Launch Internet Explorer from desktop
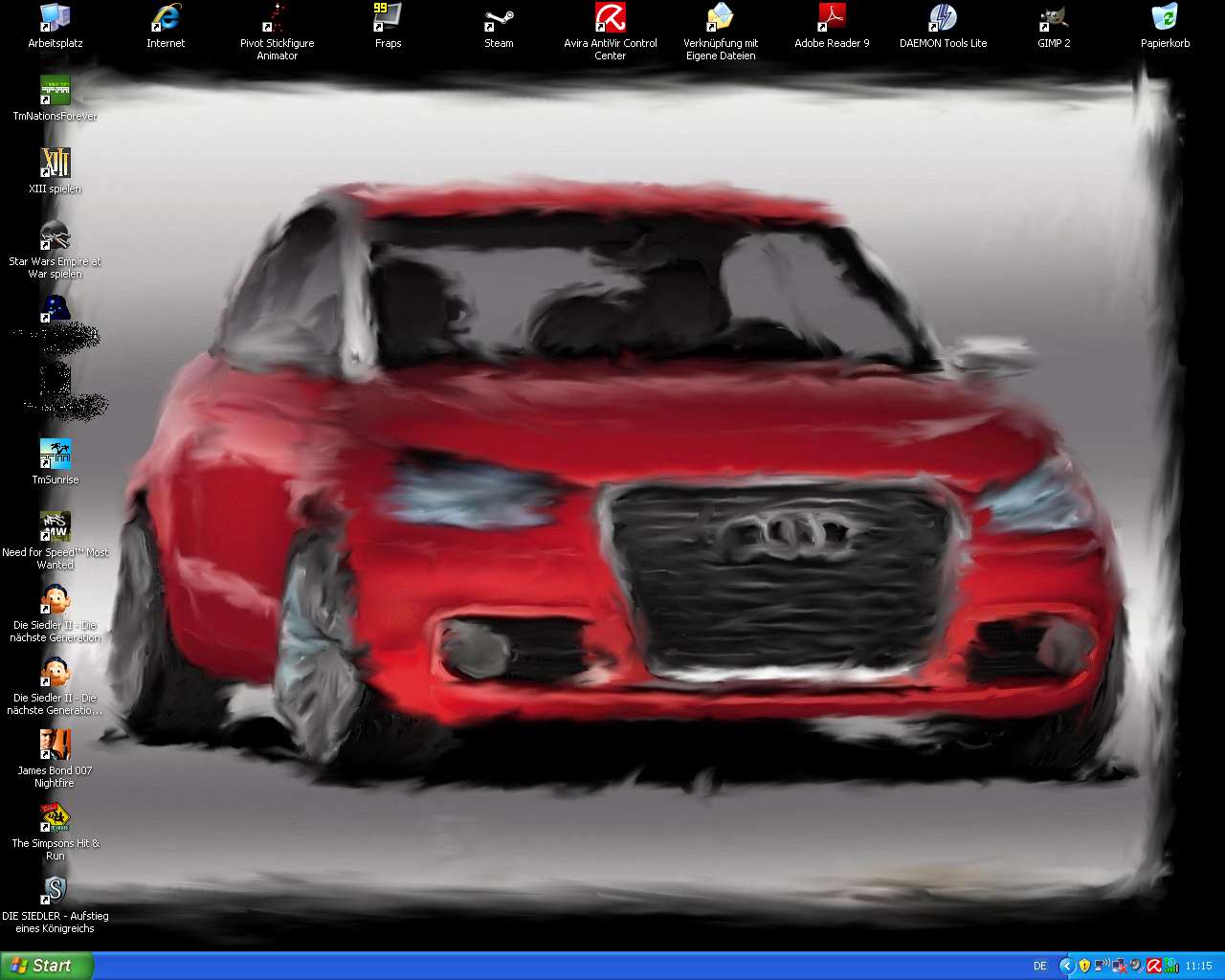This screenshot has width=1225, height=980. coord(166,18)
